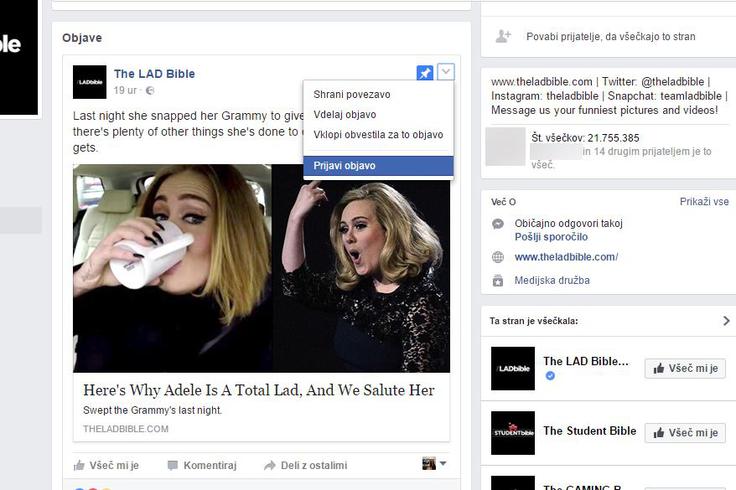Viewport: 736px width, 490px height.
Task: Click the invite friends person-plus icon
Action: (x=503, y=36)
